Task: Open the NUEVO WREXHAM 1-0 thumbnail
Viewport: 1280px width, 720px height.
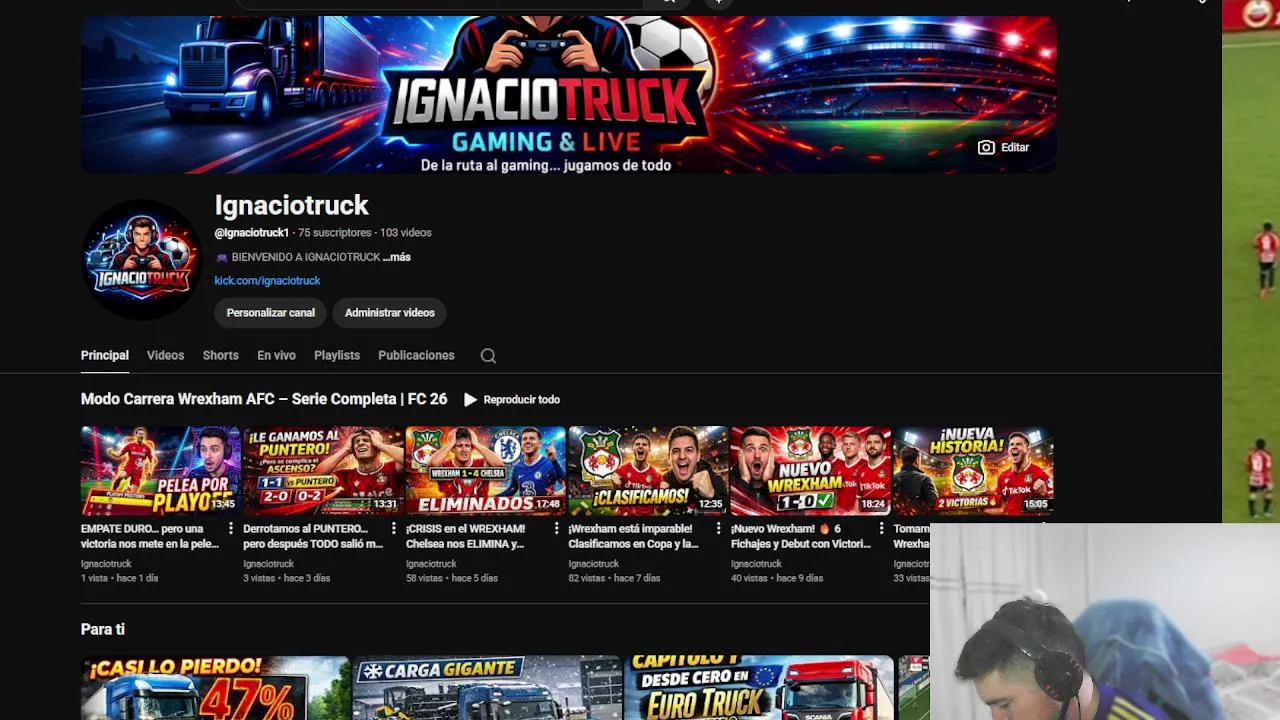Action: tap(810, 471)
